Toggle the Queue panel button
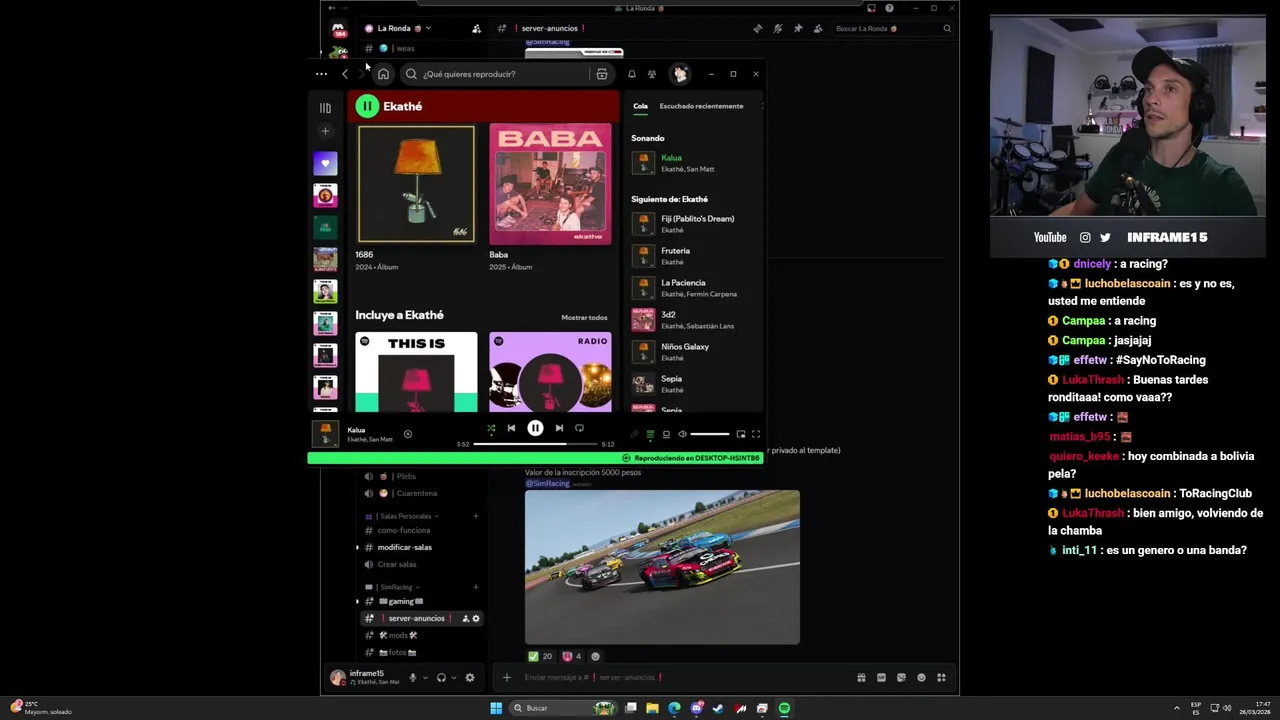The height and width of the screenshot is (720, 1280). click(650, 434)
